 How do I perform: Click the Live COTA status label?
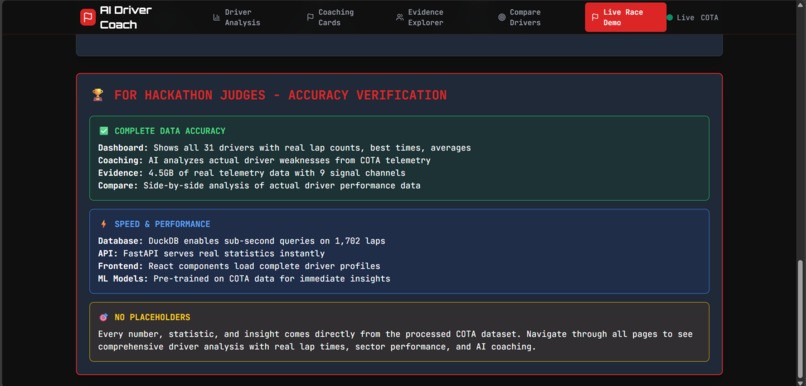[x=697, y=17]
